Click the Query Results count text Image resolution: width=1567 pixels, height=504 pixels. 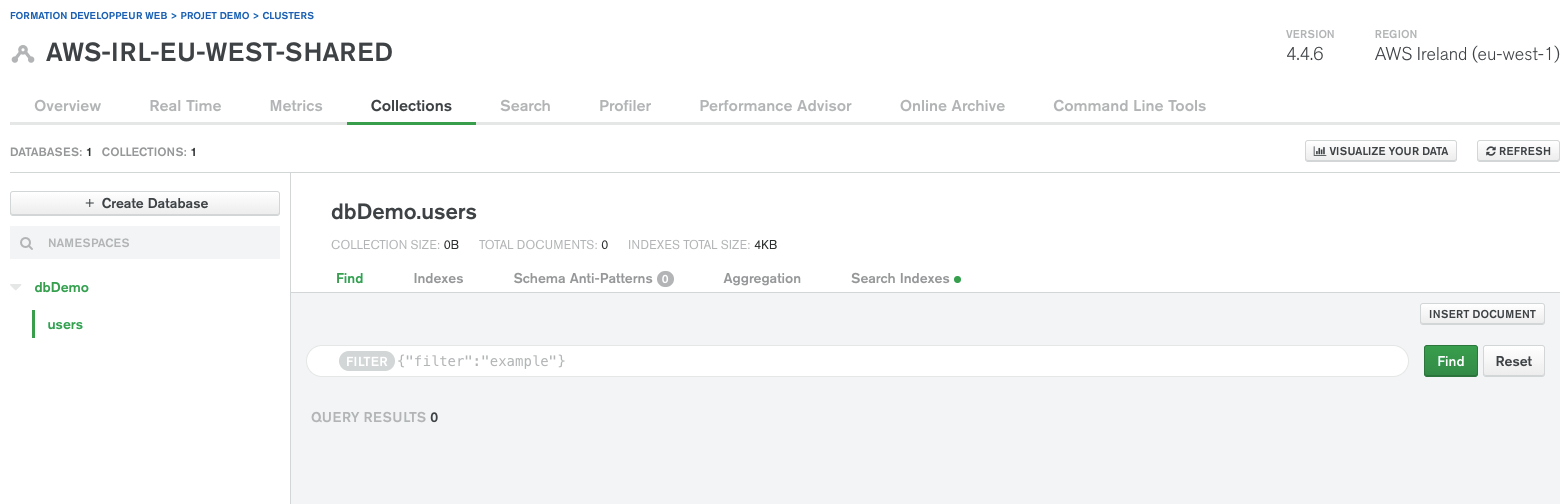click(375, 417)
